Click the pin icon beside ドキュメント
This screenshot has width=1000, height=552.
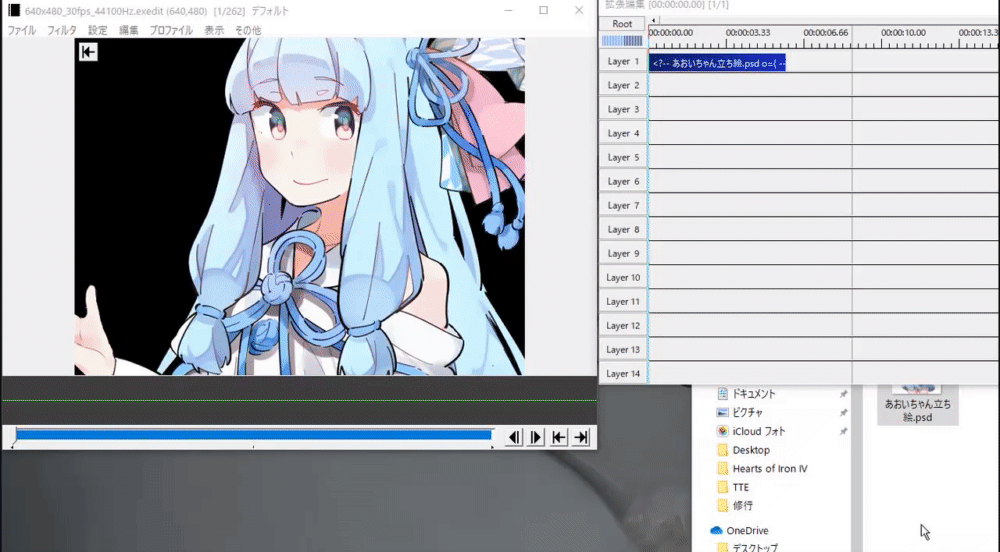point(843,394)
